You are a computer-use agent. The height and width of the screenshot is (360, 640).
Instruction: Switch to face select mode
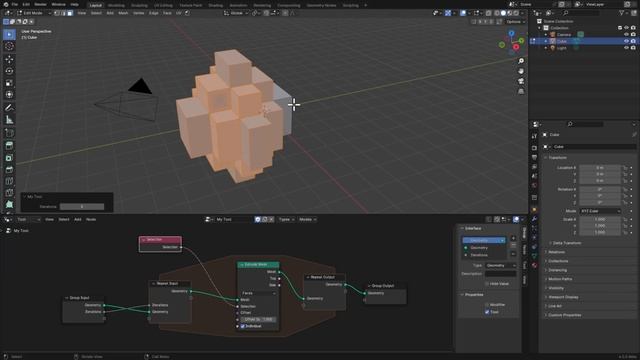(x=70, y=13)
